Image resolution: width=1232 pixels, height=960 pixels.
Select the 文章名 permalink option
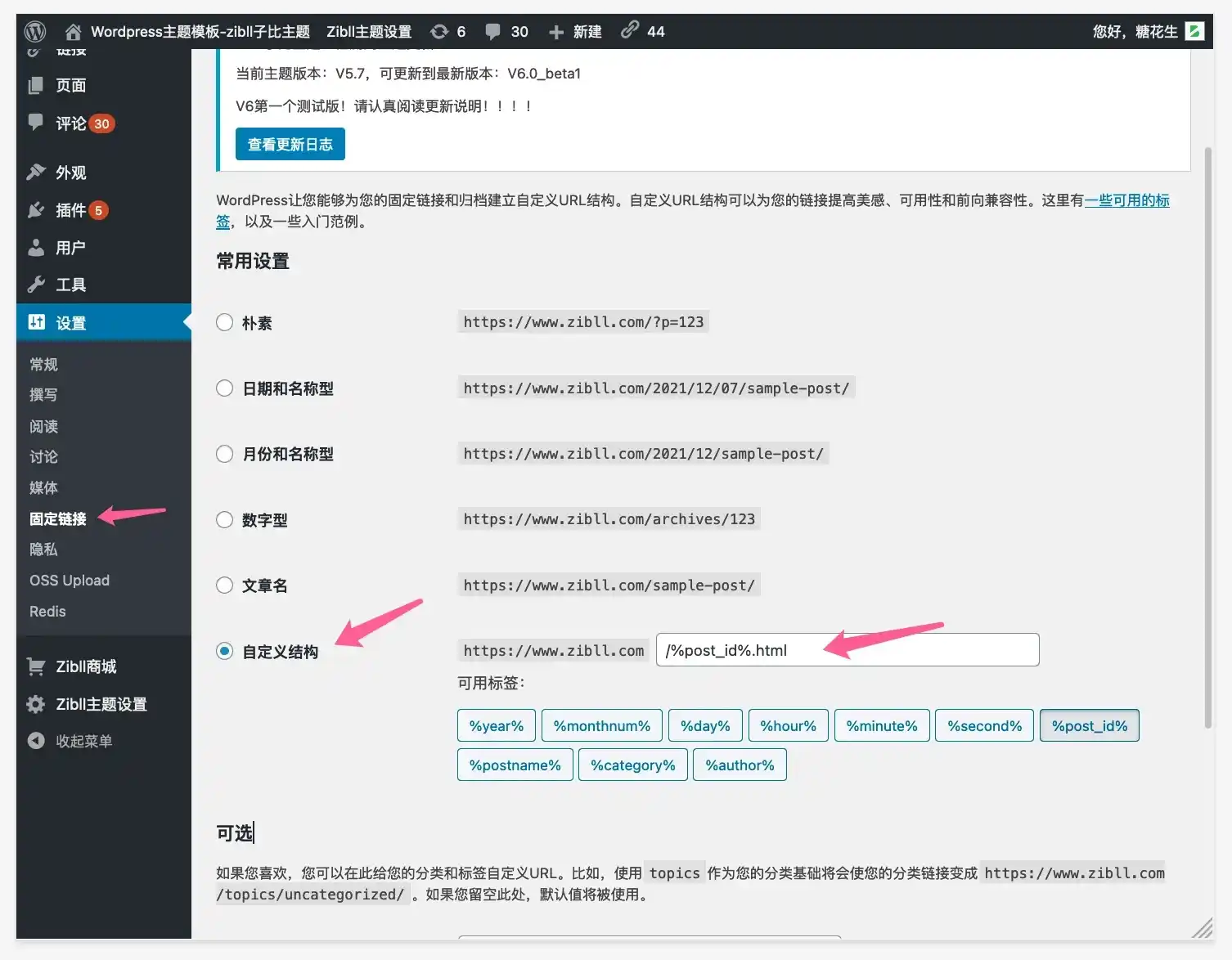point(224,585)
